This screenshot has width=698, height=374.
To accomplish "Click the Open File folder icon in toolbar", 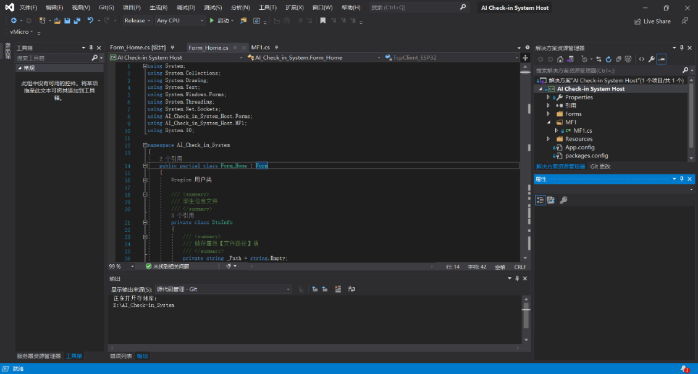I will [57, 20].
